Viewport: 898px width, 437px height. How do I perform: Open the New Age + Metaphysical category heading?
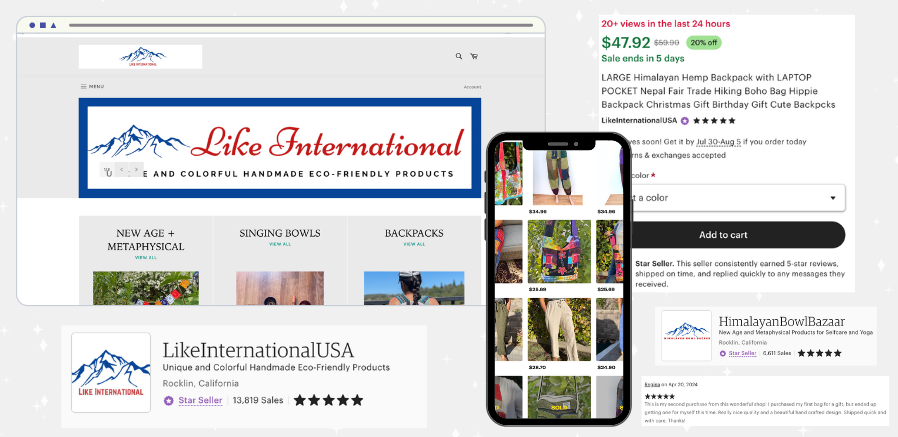click(x=145, y=240)
